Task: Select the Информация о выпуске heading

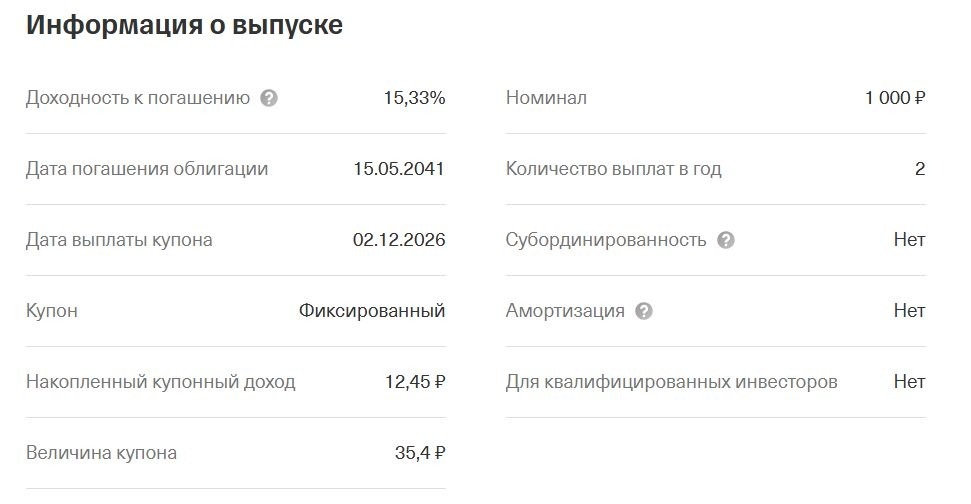Action: click(185, 25)
